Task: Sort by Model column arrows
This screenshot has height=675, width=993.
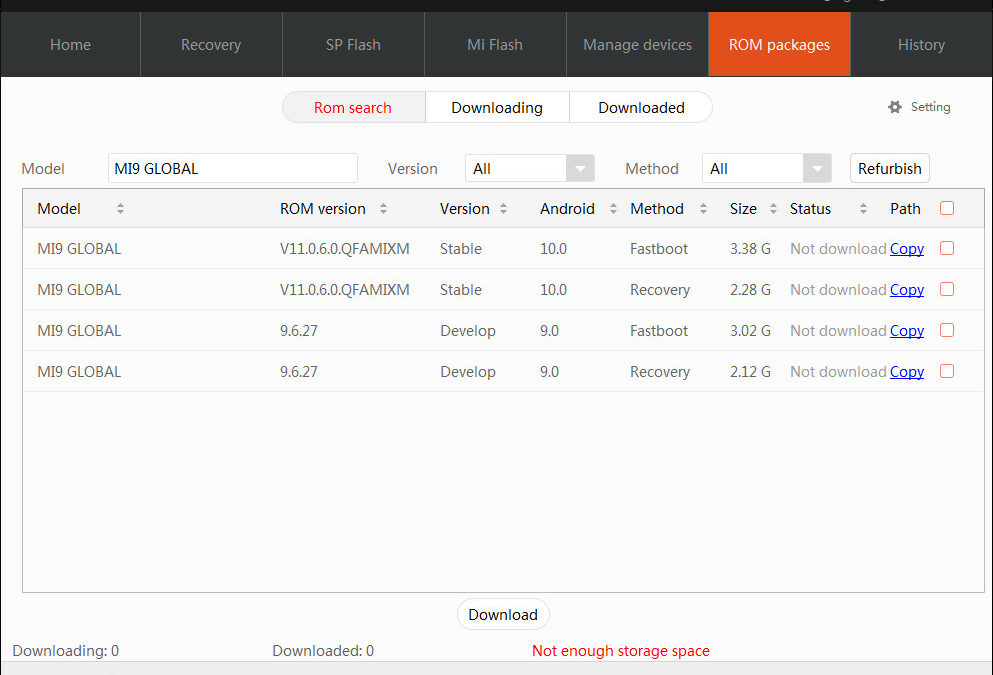Action: point(120,209)
